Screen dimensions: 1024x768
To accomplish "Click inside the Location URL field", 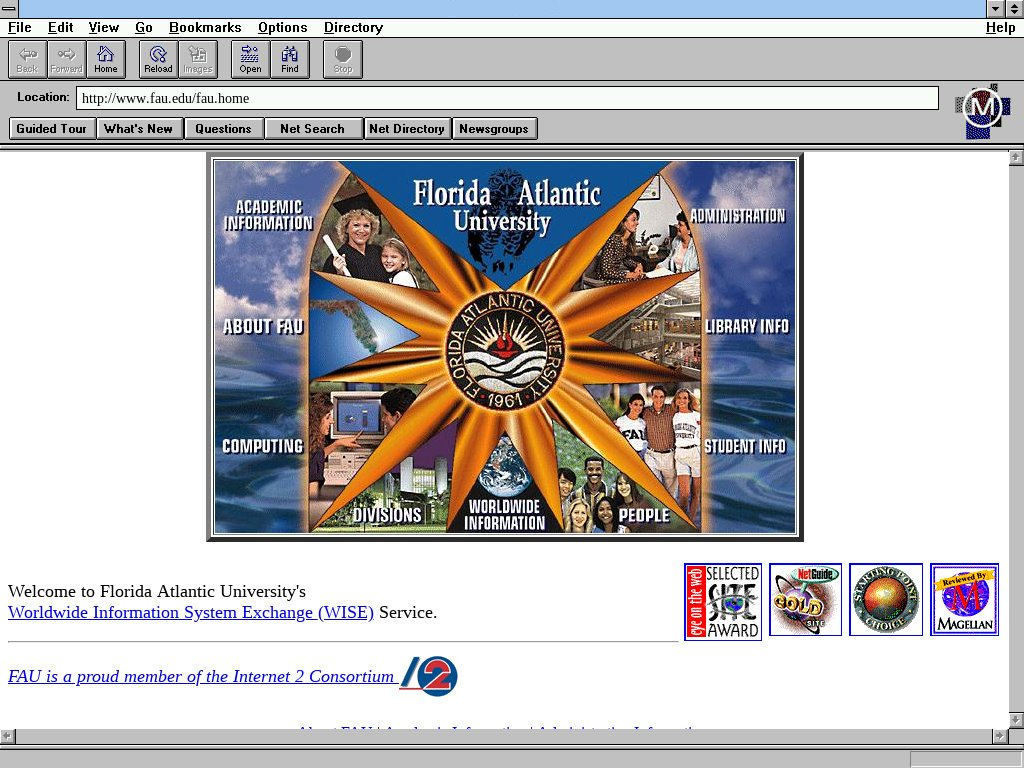I will click(507, 98).
